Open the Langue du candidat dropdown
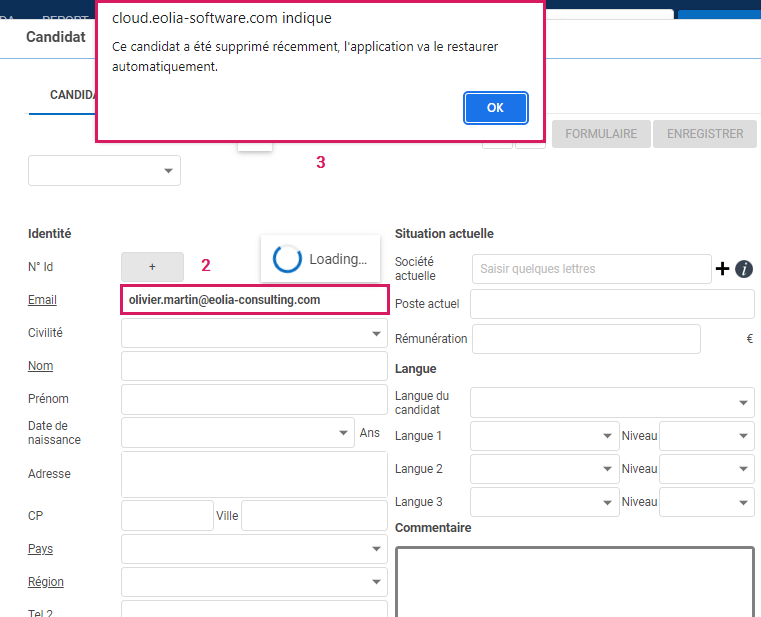 point(612,403)
